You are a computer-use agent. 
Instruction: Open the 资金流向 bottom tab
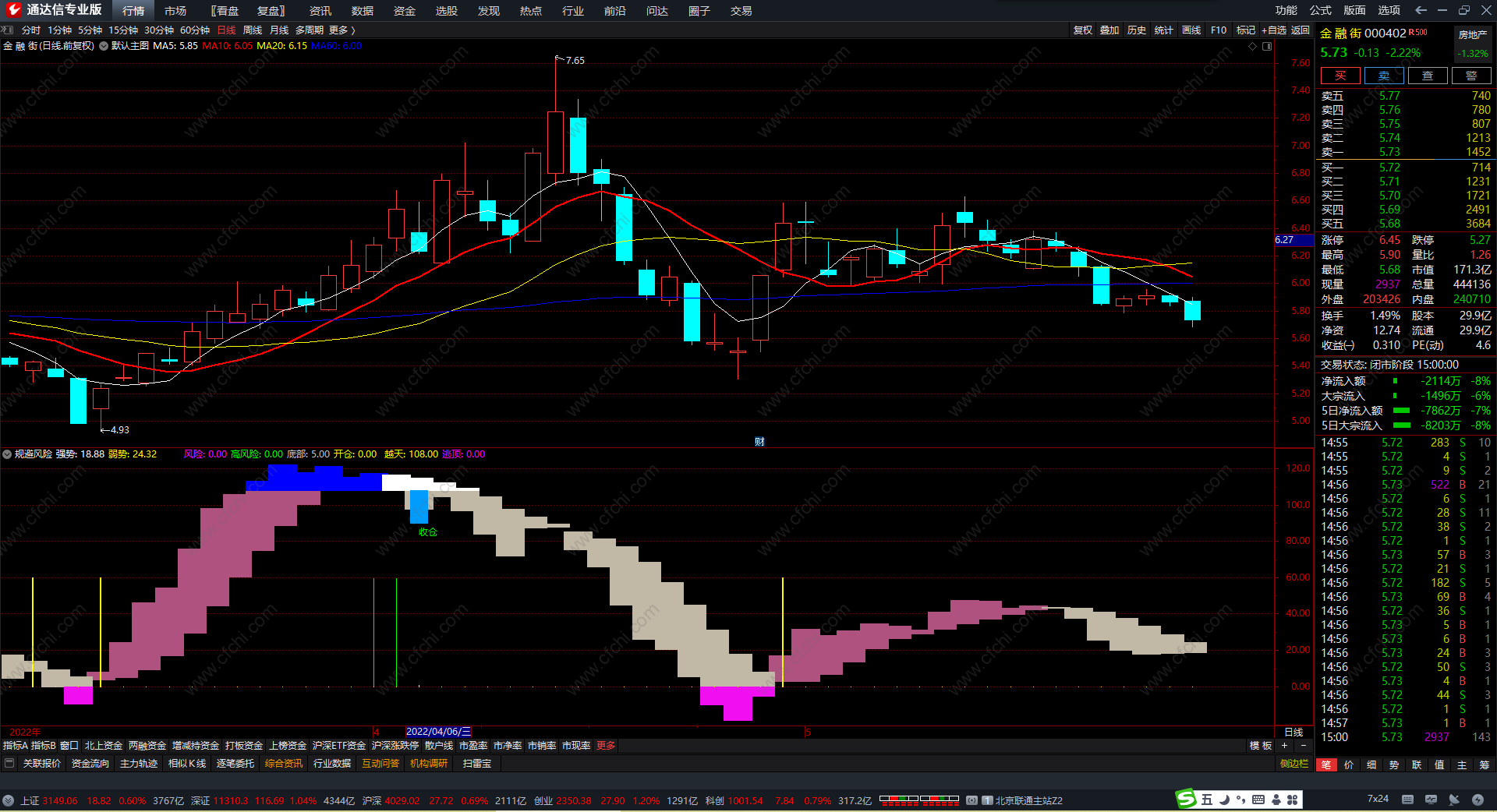pos(90,764)
